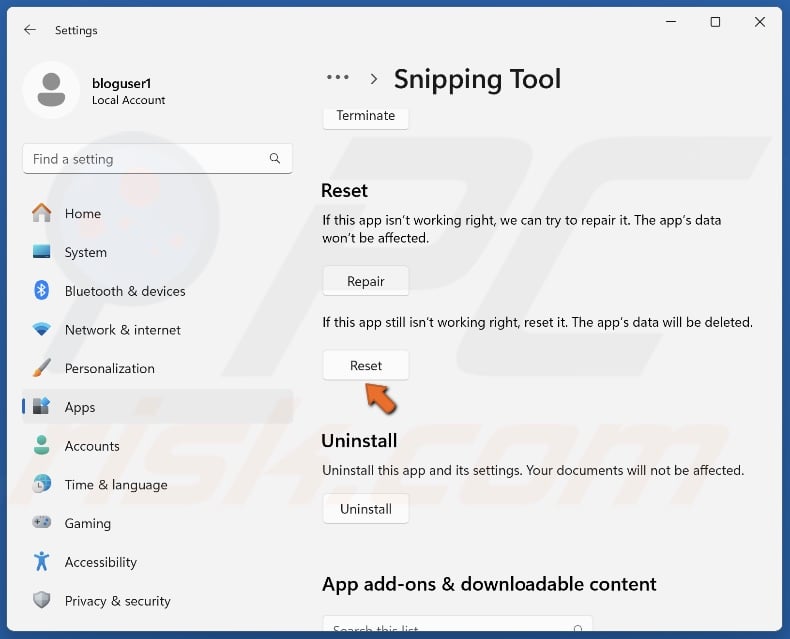This screenshot has width=790, height=639.
Task: Click the Snipping Tool page title
Action: [x=477, y=79]
